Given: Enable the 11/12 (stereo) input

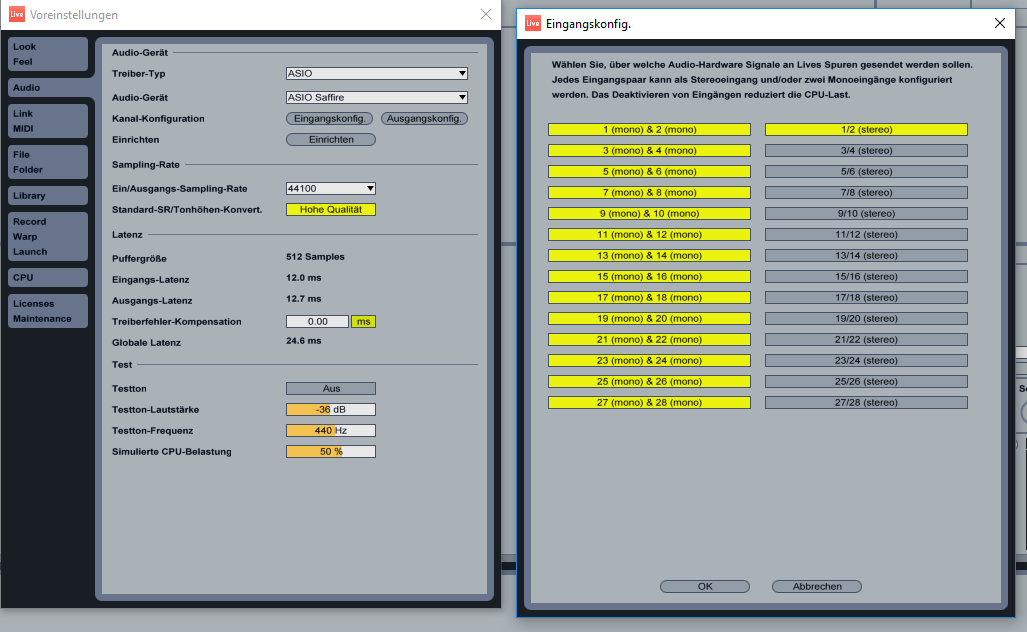Looking at the screenshot, I should pyautogui.click(x=866, y=234).
